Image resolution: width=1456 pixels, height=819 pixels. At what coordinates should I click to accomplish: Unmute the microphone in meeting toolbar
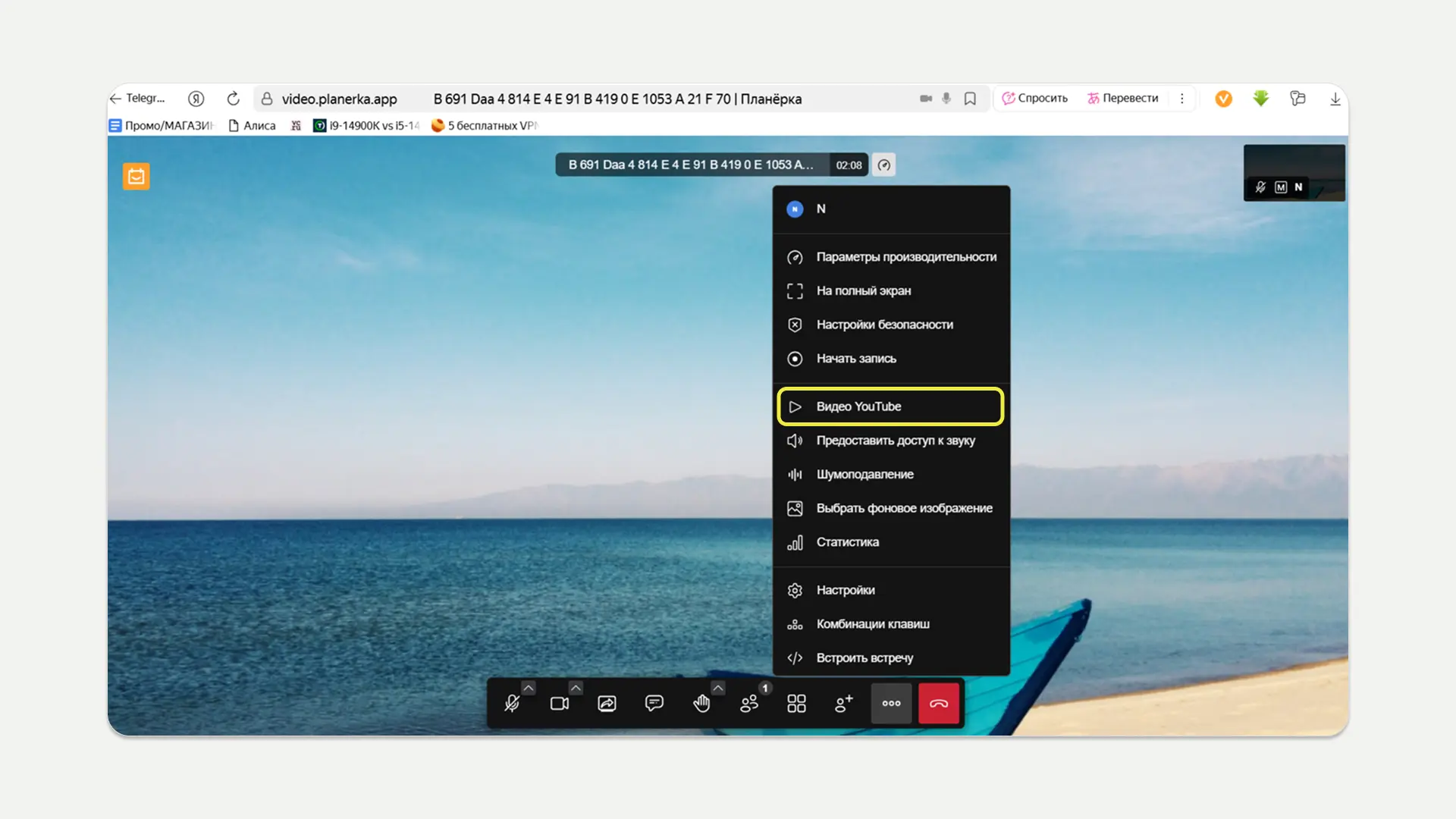click(x=512, y=704)
